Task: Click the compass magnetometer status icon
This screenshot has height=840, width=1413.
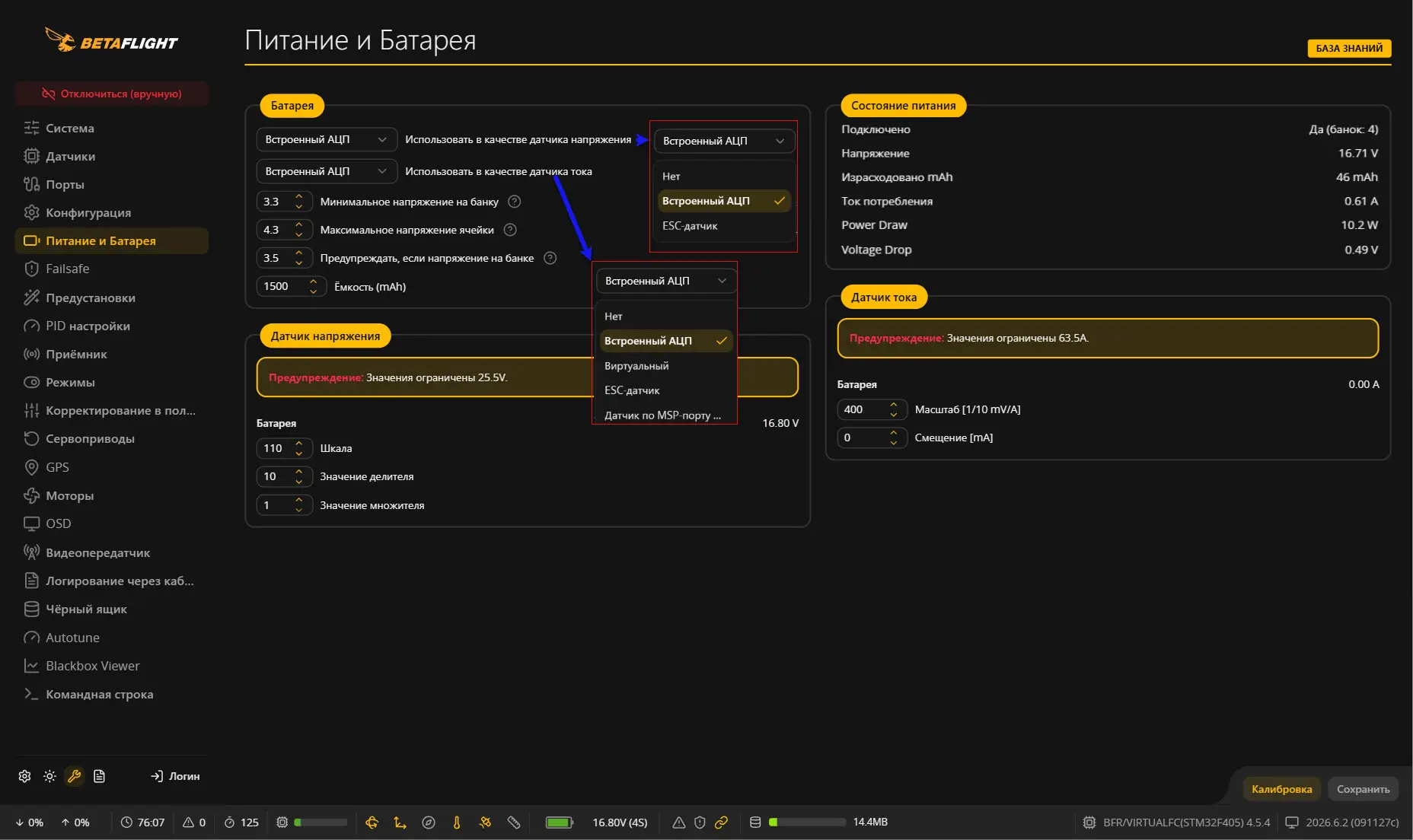Action: click(x=429, y=822)
